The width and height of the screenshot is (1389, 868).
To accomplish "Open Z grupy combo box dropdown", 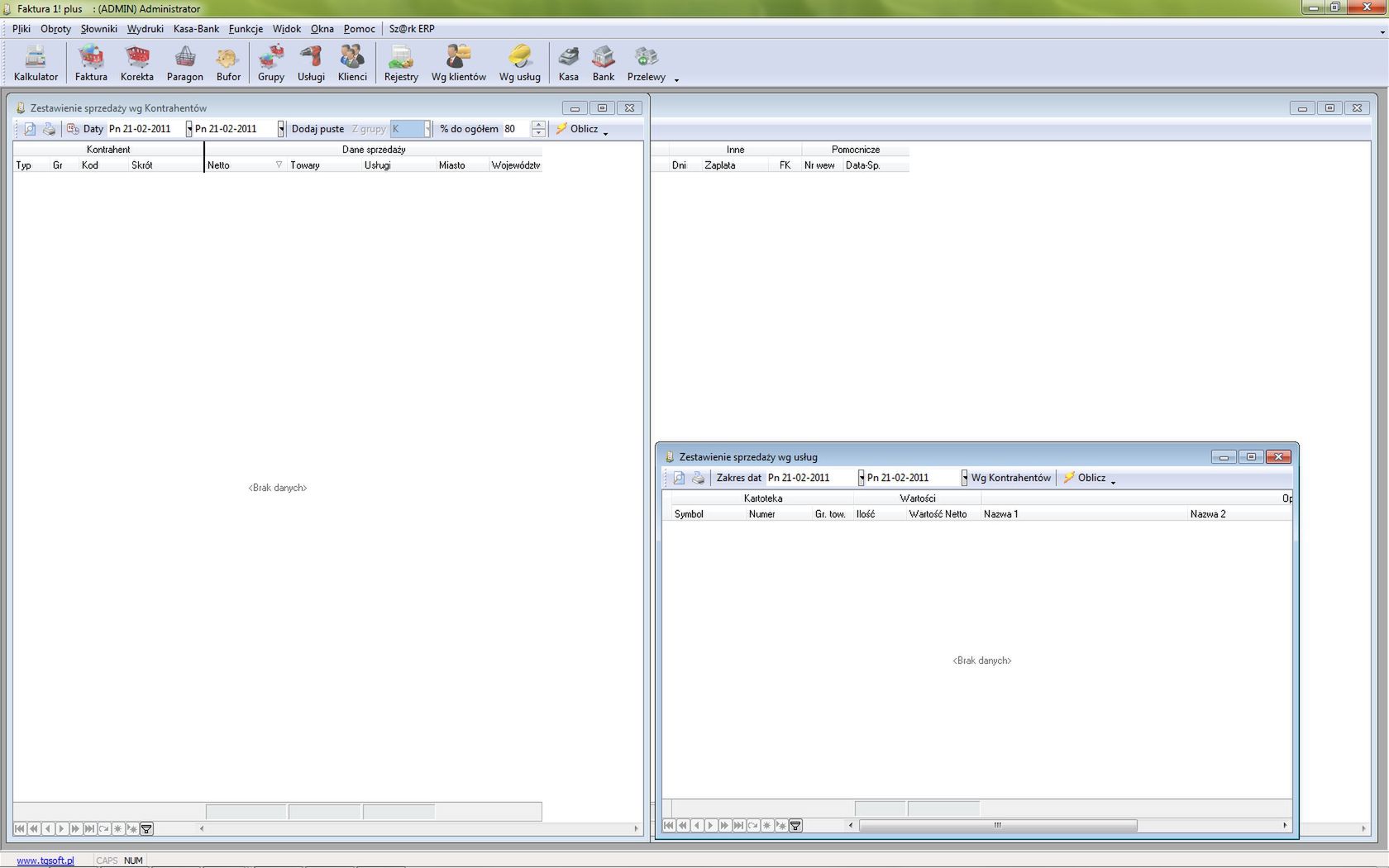I will pyautogui.click(x=427, y=129).
